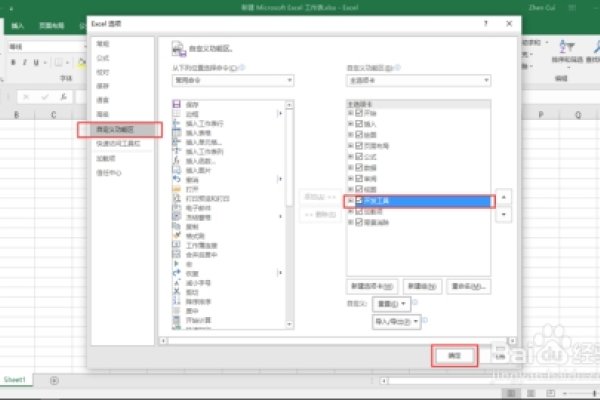
Task: Expand the 视图 tab tree node
Action: [350, 189]
